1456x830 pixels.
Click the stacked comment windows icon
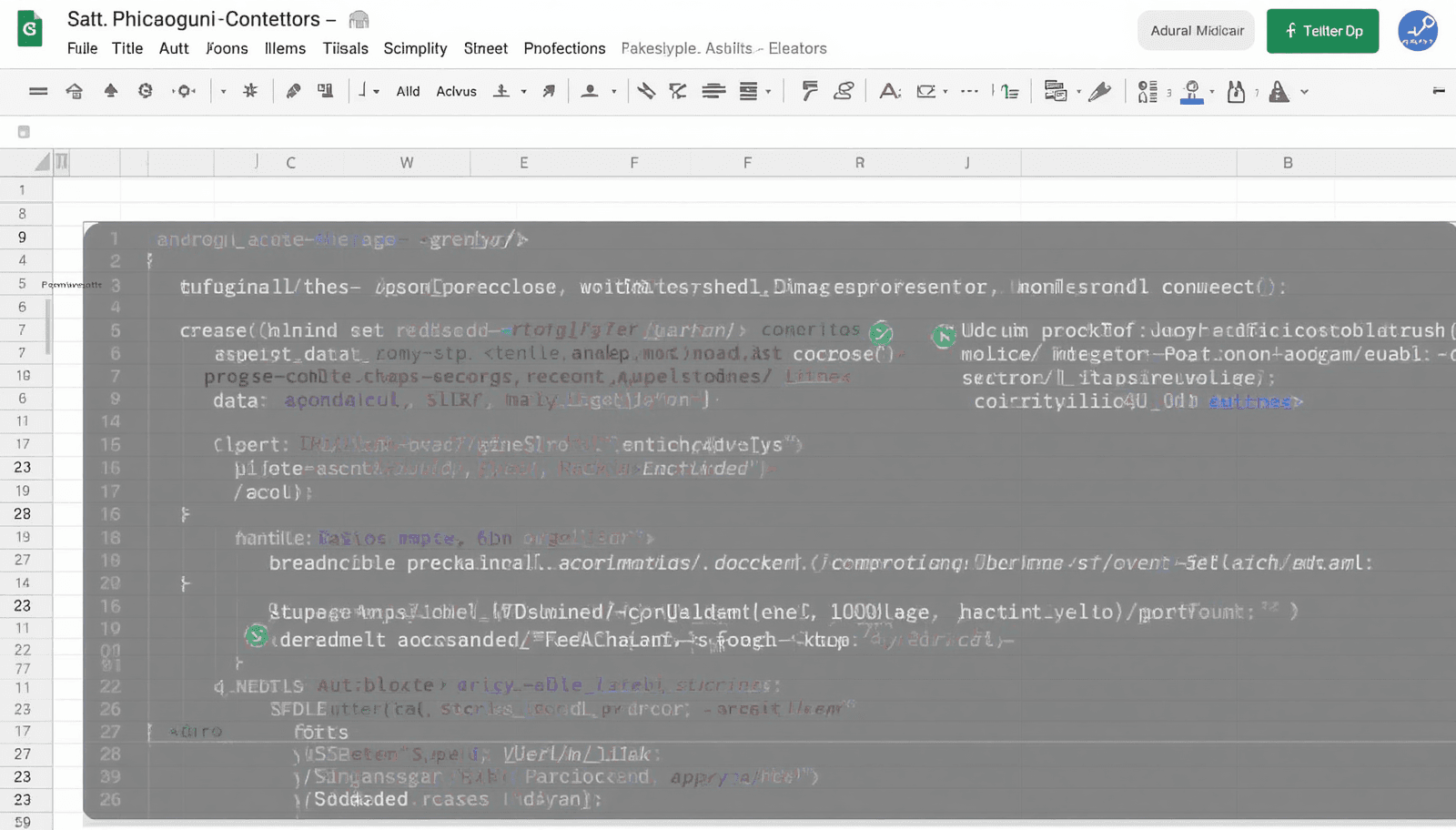(x=1056, y=91)
